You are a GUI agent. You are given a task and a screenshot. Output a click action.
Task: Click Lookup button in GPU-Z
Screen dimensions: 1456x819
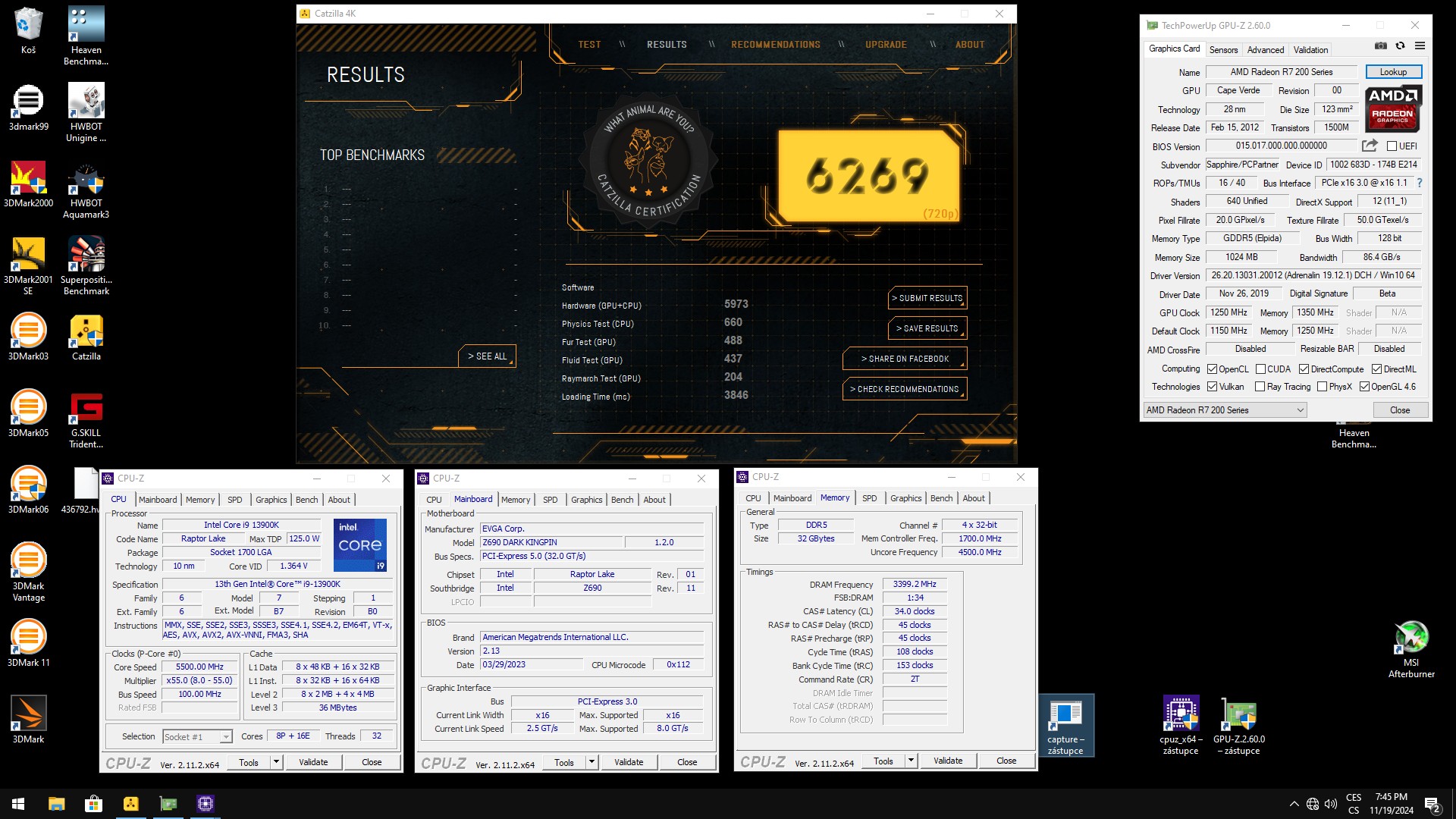[x=1393, y=72]
